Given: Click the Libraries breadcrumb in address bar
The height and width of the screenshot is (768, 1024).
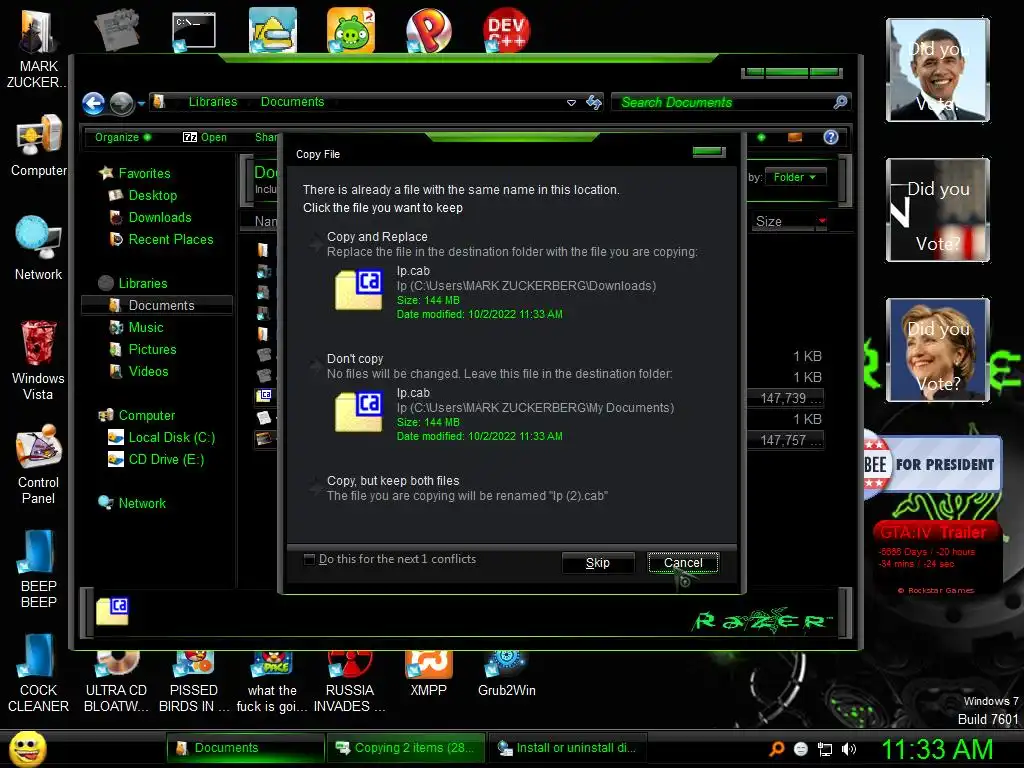Looking at the screenshot, I should point(213,102).
